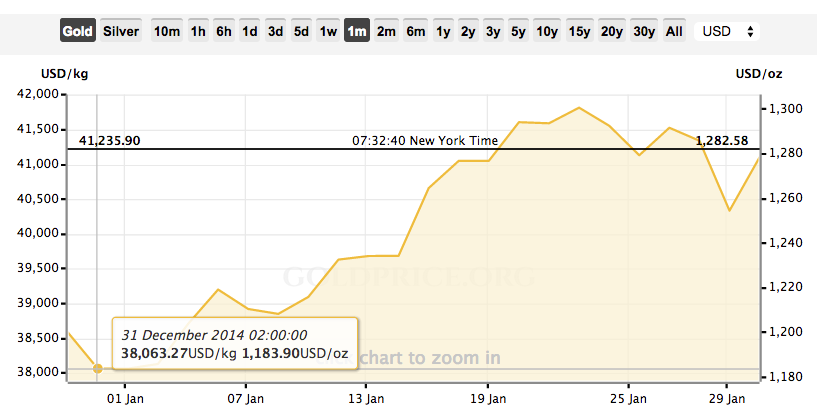Change range to 2m
The height and width of the screenshot is (416, 817).
tap(387, 31)
